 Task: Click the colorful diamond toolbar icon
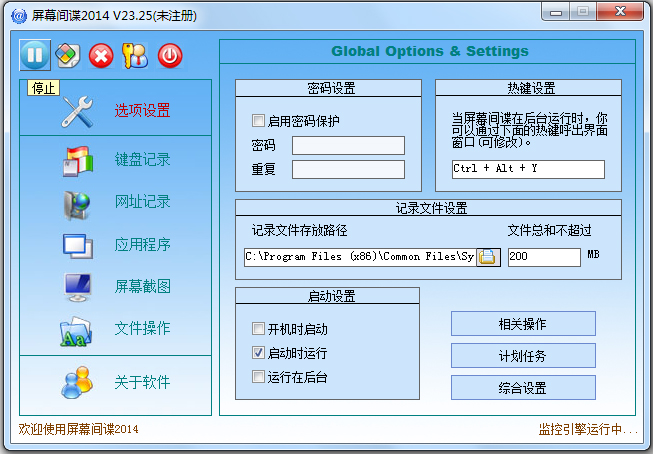click(x=67, y=56)
